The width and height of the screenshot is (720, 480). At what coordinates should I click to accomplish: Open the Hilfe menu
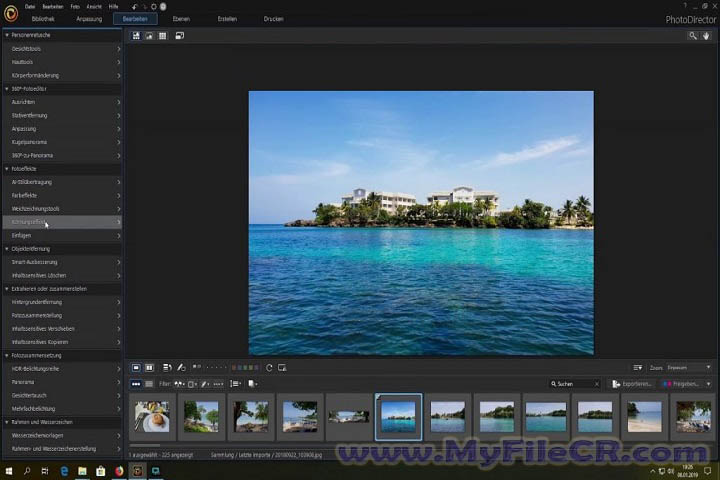[113, 7]
